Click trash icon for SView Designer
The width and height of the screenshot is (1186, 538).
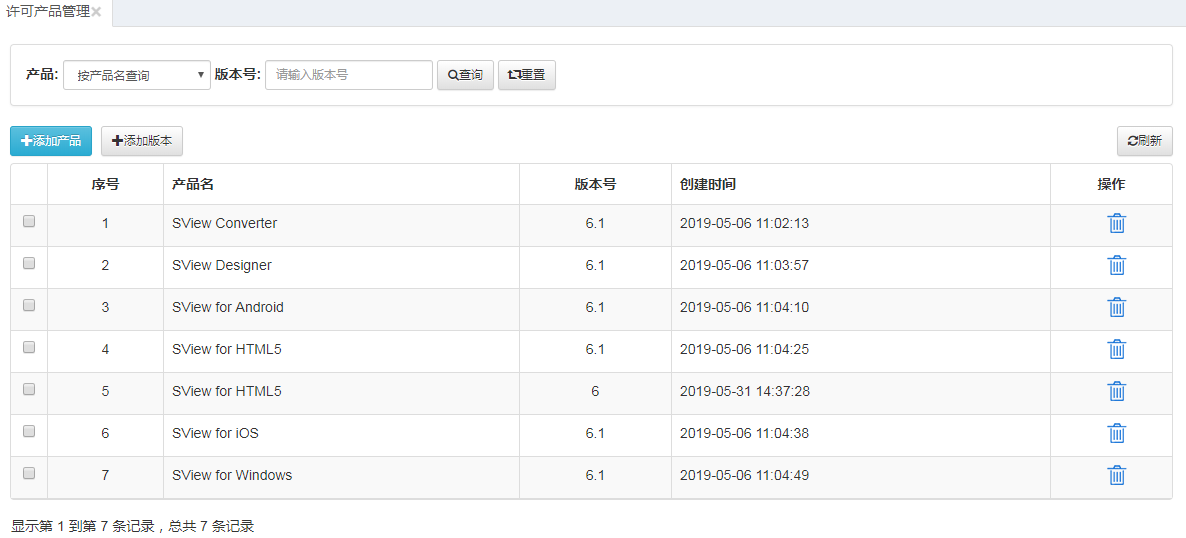(1116, 266)
